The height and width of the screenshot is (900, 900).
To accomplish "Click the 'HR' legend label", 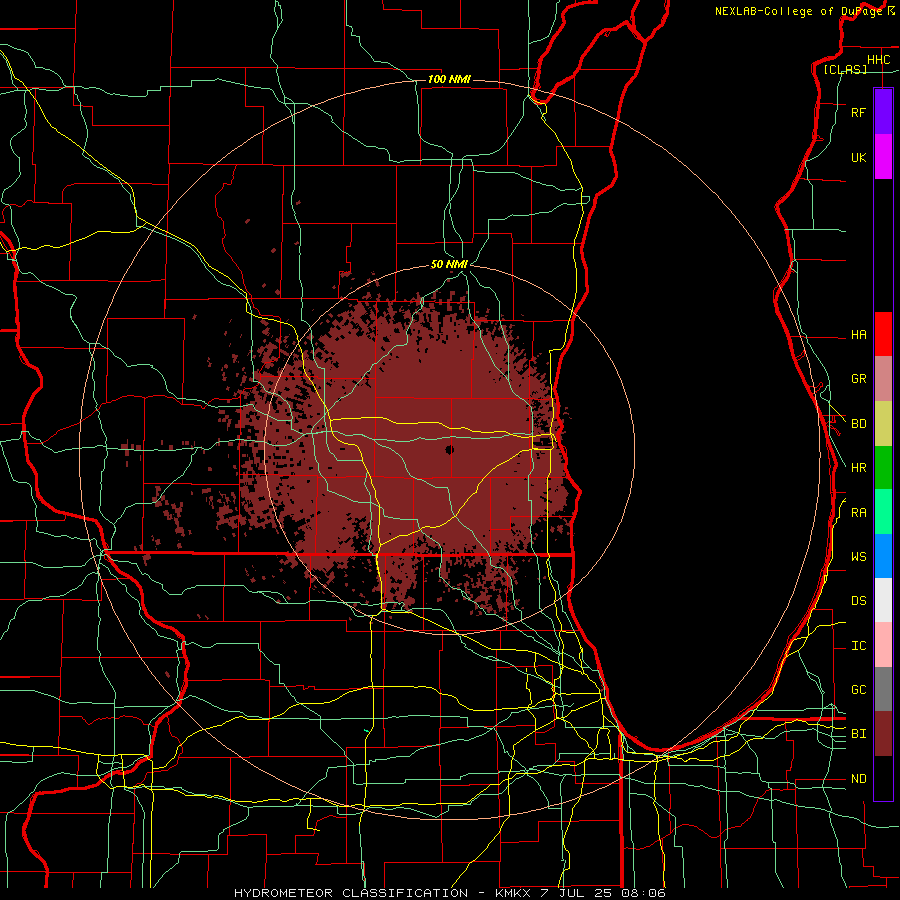I will [x=858, y=468].
